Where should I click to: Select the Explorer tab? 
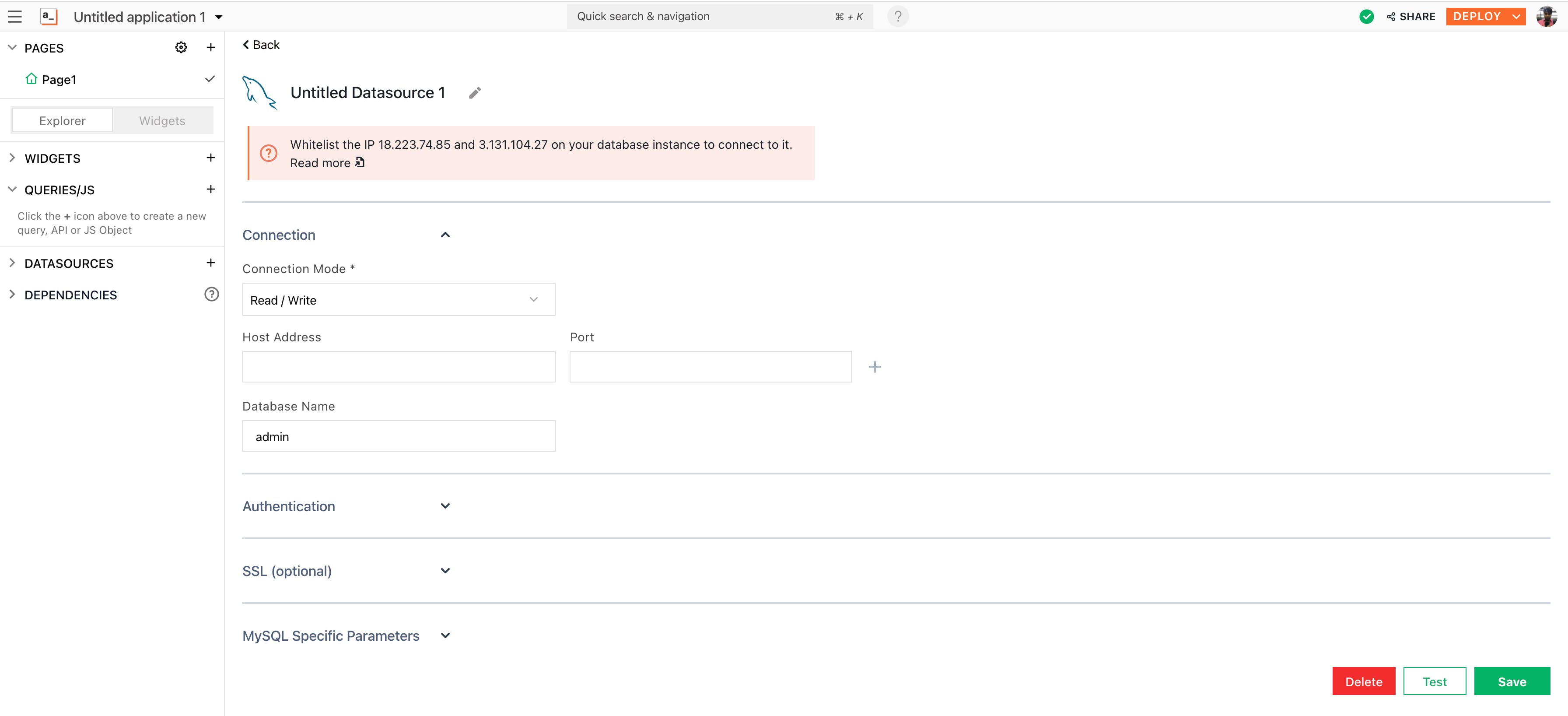click(x=62, y=120)
